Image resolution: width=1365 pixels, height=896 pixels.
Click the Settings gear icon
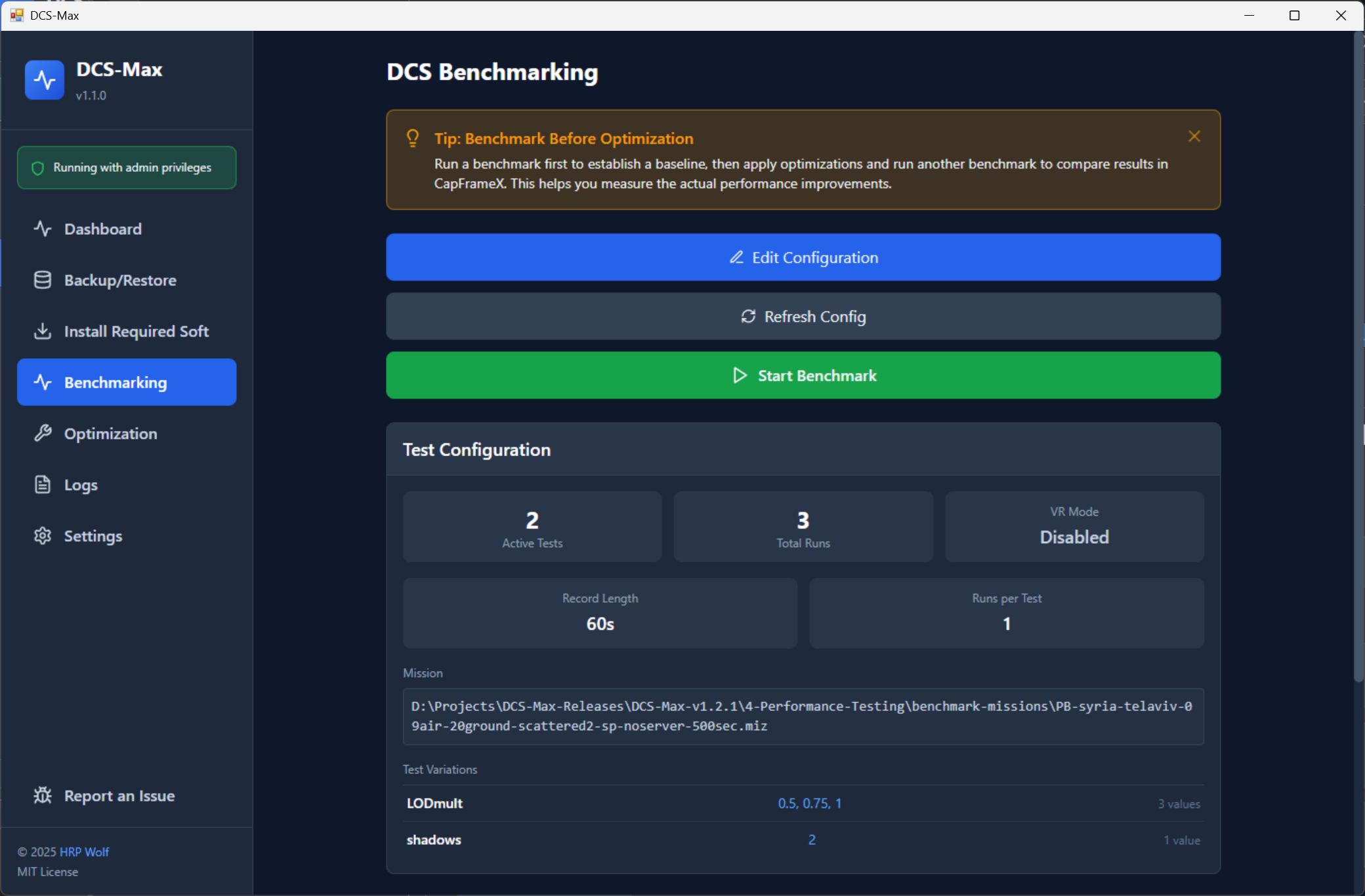point(43,536)
